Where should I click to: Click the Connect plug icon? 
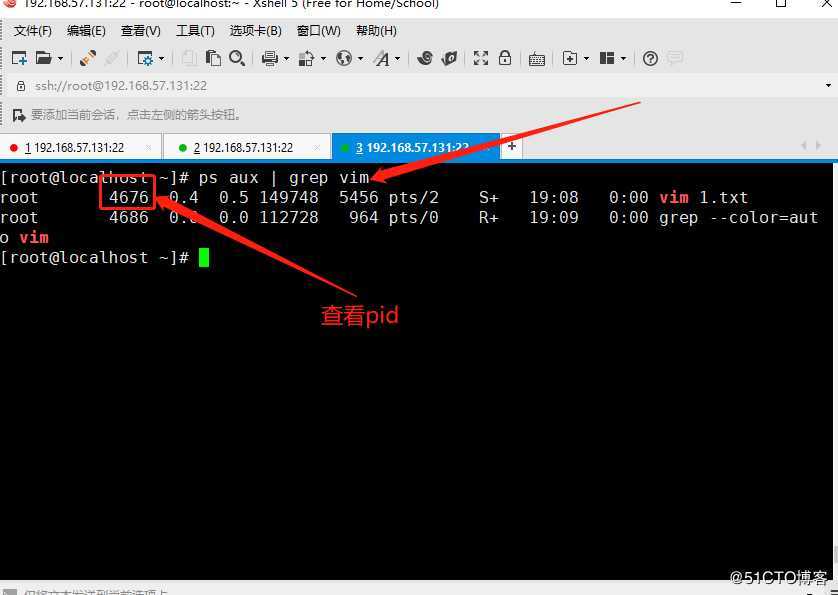click(88, 58)
